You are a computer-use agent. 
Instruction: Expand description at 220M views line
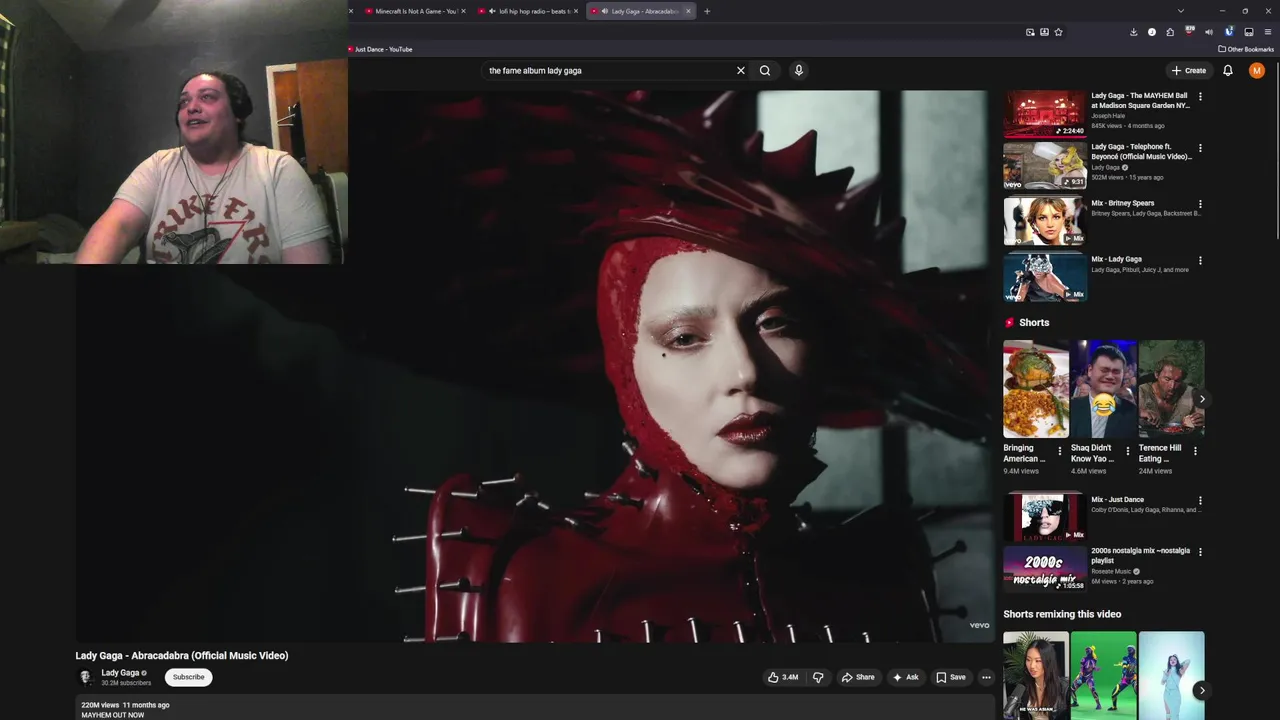125,705
